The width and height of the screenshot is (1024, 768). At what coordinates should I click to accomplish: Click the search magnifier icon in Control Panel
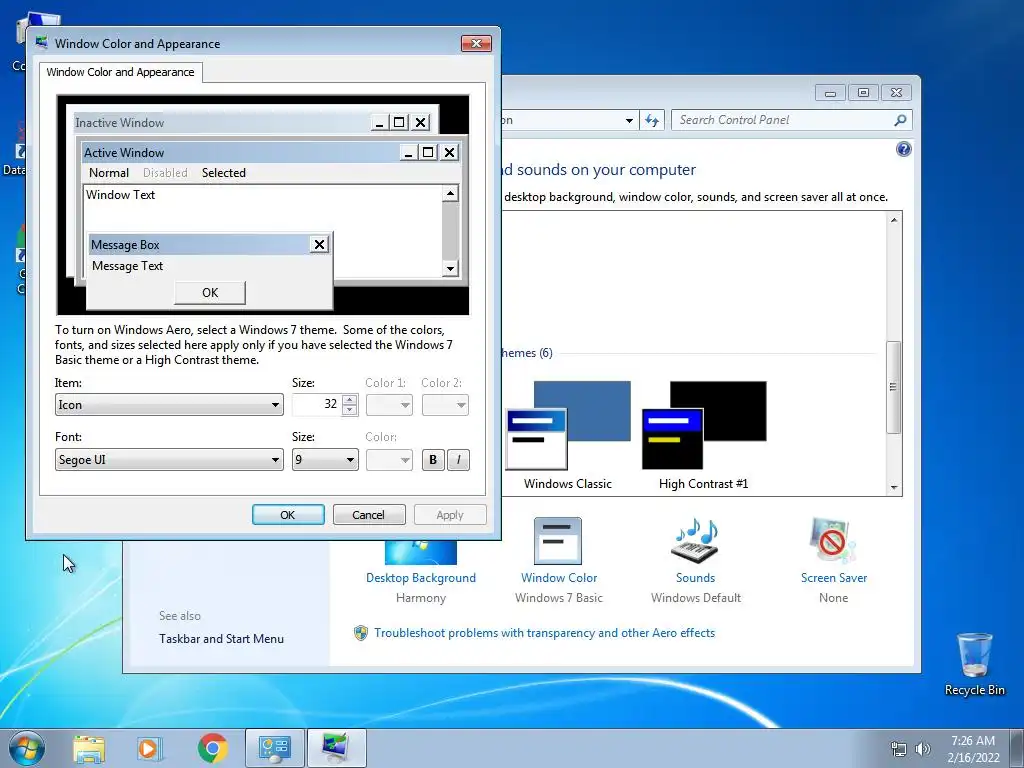click(x=901, y=120)
